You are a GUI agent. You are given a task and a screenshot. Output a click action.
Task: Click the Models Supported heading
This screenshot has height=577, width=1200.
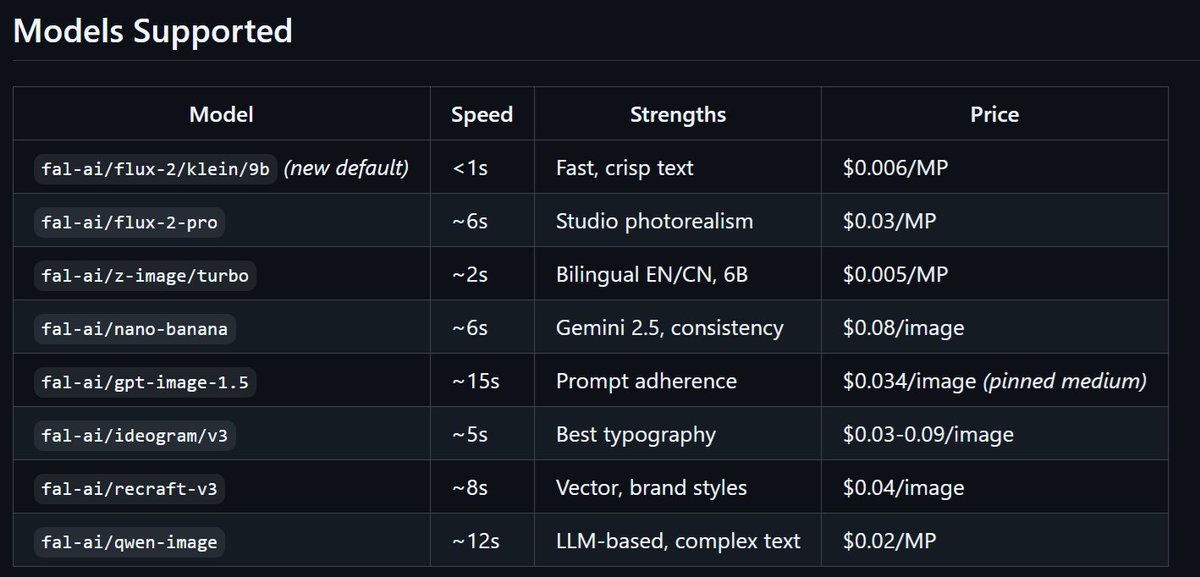tap(153, 31)
